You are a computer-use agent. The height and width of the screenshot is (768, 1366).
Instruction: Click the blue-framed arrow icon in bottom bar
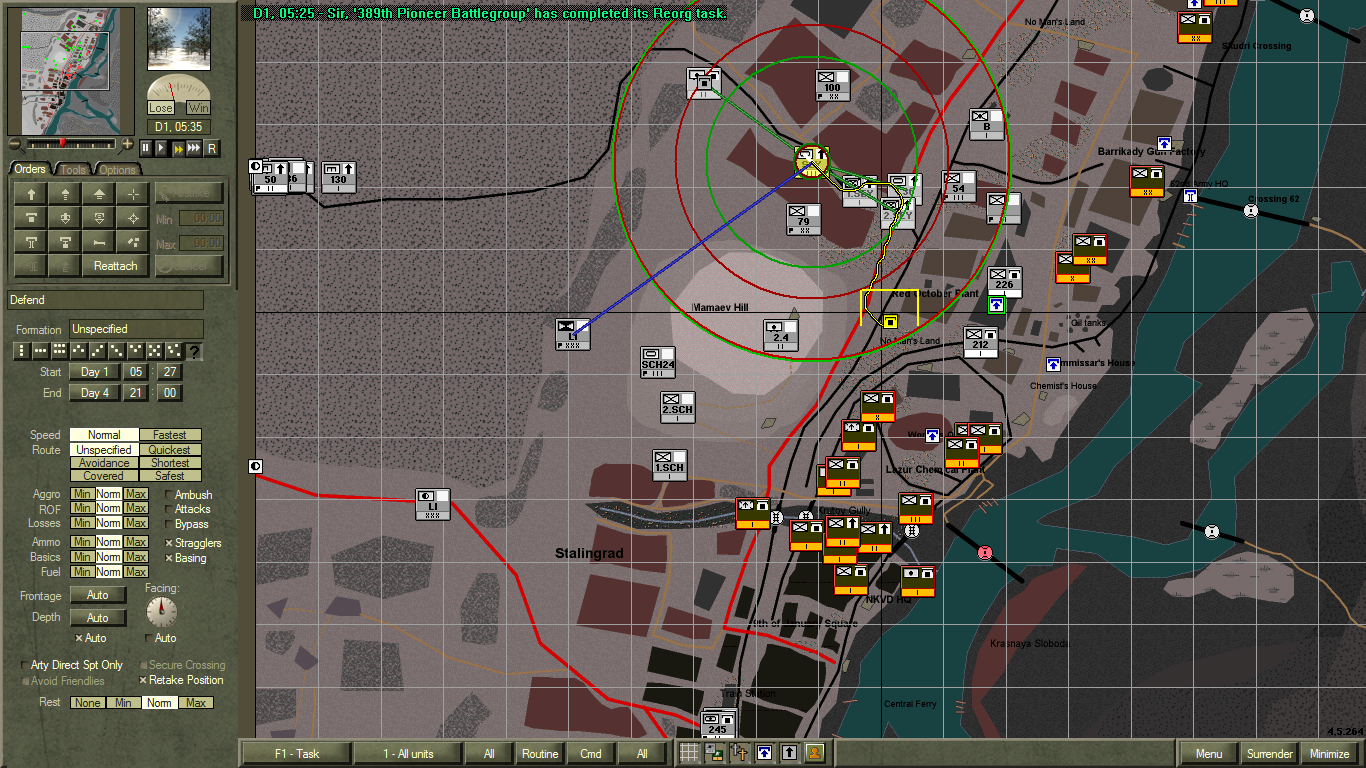pyautogui.click(x=764, y=753)
